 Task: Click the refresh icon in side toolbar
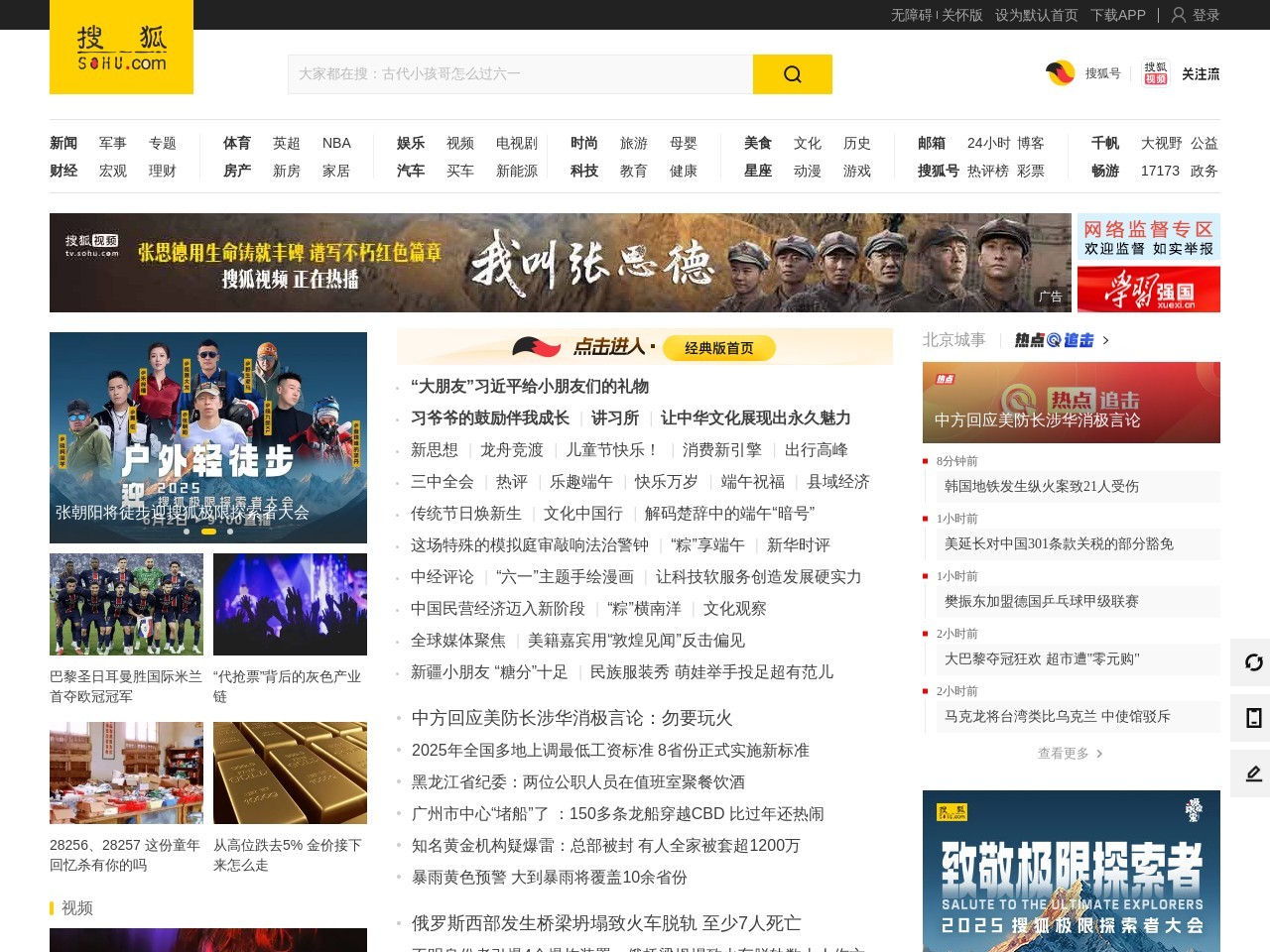click(x=1253, y=662)
